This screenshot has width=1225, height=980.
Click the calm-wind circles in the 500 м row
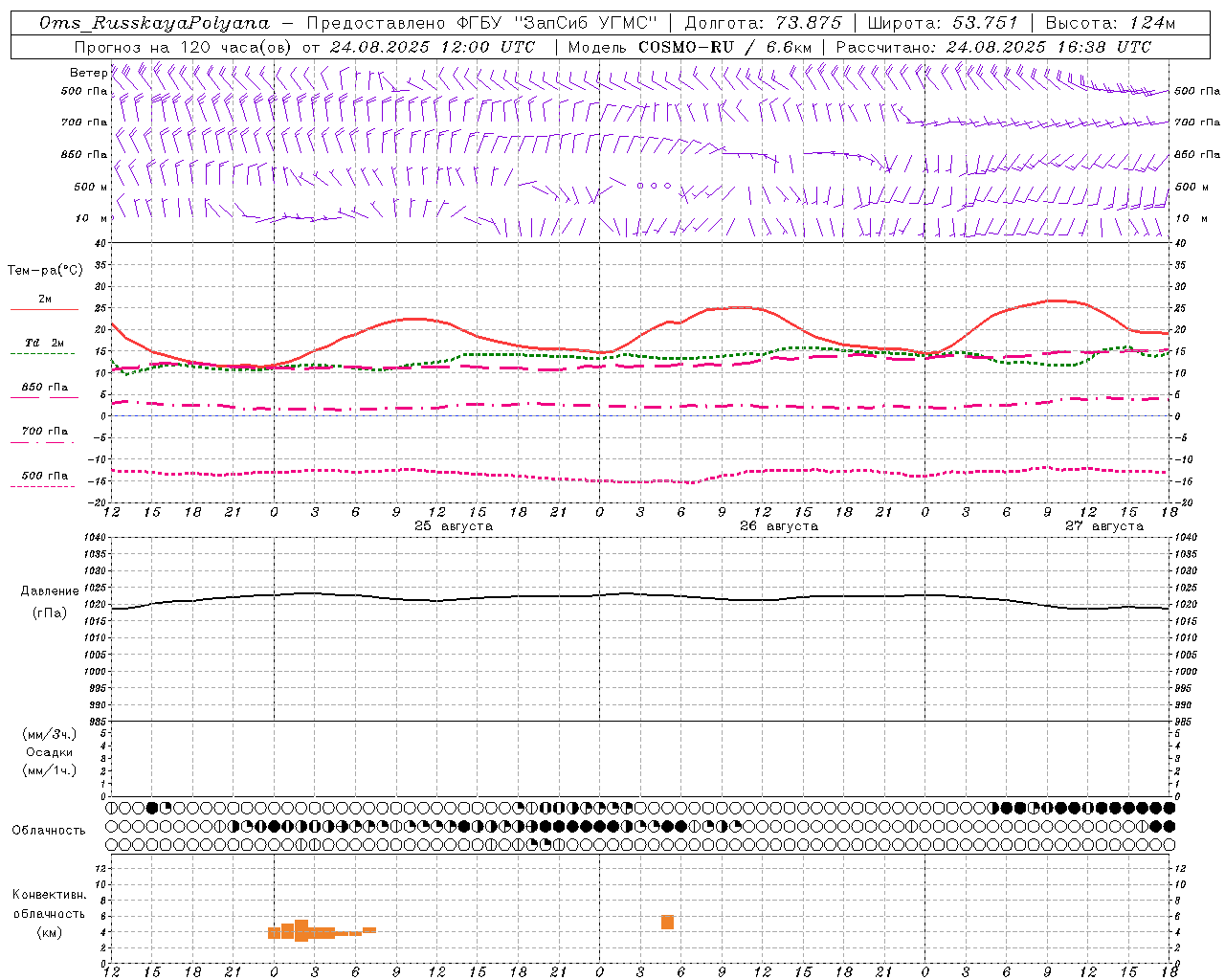pyautogui.click(x=654, y=186)
